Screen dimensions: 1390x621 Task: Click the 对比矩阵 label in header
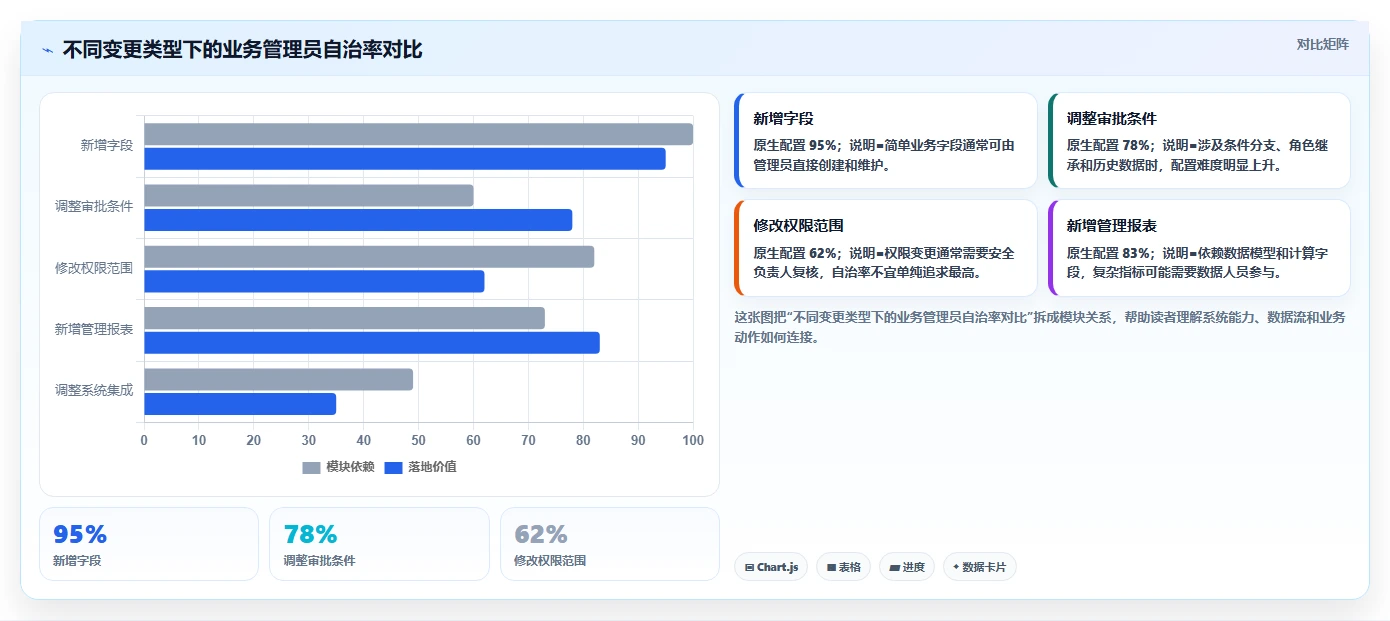(1322, 44)
